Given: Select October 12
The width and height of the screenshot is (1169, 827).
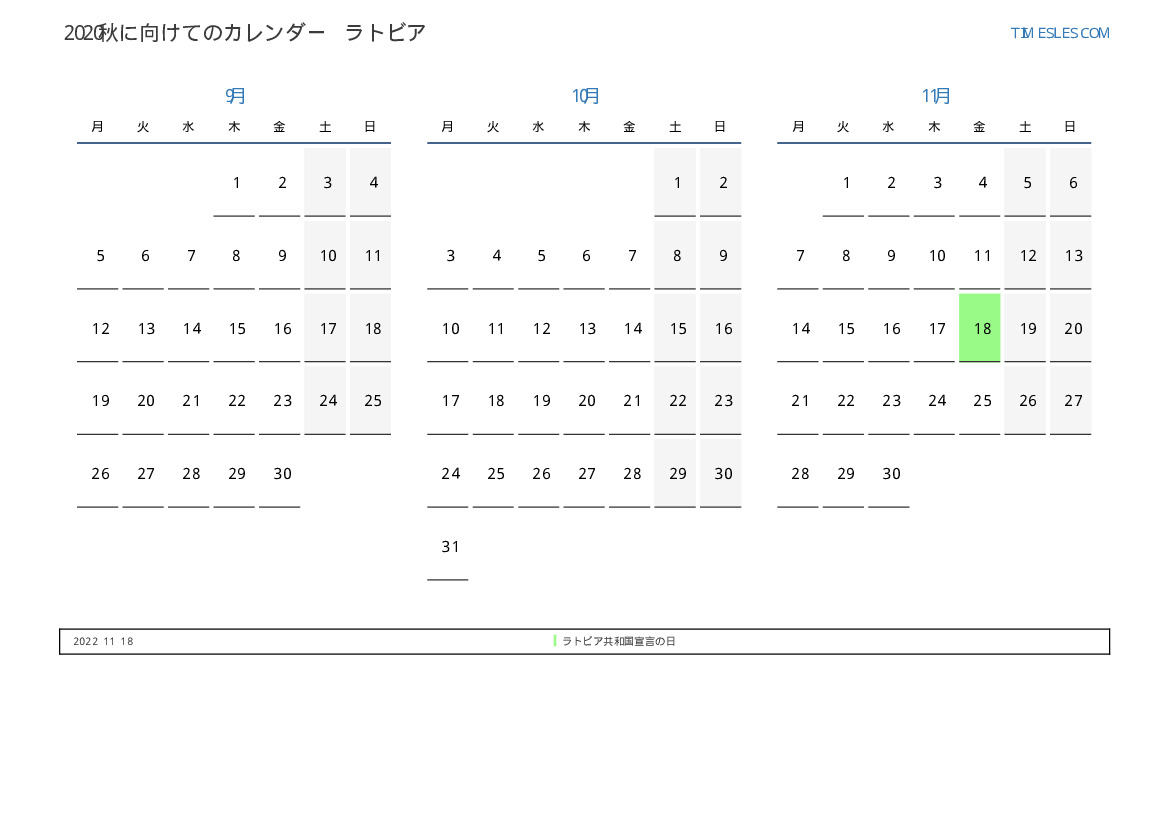Looking at the screenshot, I should [539, 328].
